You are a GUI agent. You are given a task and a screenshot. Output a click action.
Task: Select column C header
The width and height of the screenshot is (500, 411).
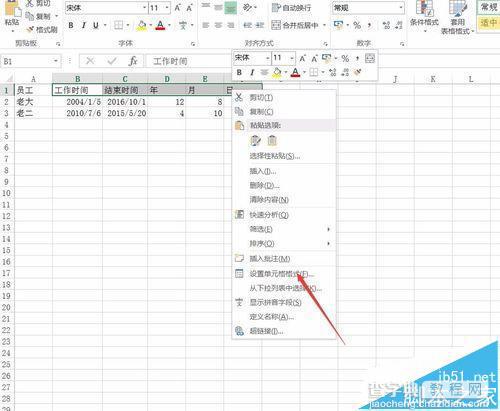[x=125, y=79]
